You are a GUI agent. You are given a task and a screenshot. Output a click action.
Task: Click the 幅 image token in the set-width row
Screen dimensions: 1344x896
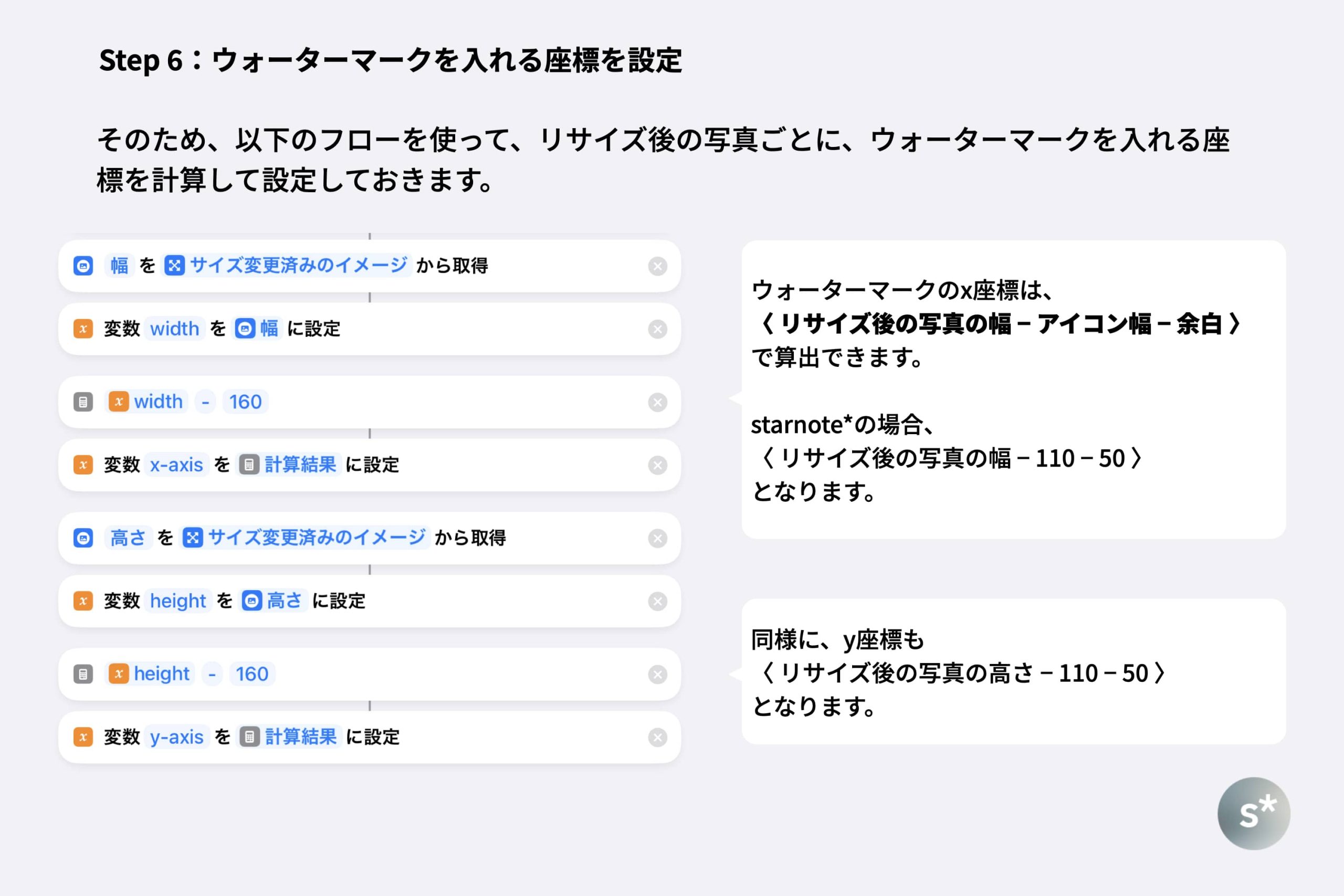coord(258,329)
